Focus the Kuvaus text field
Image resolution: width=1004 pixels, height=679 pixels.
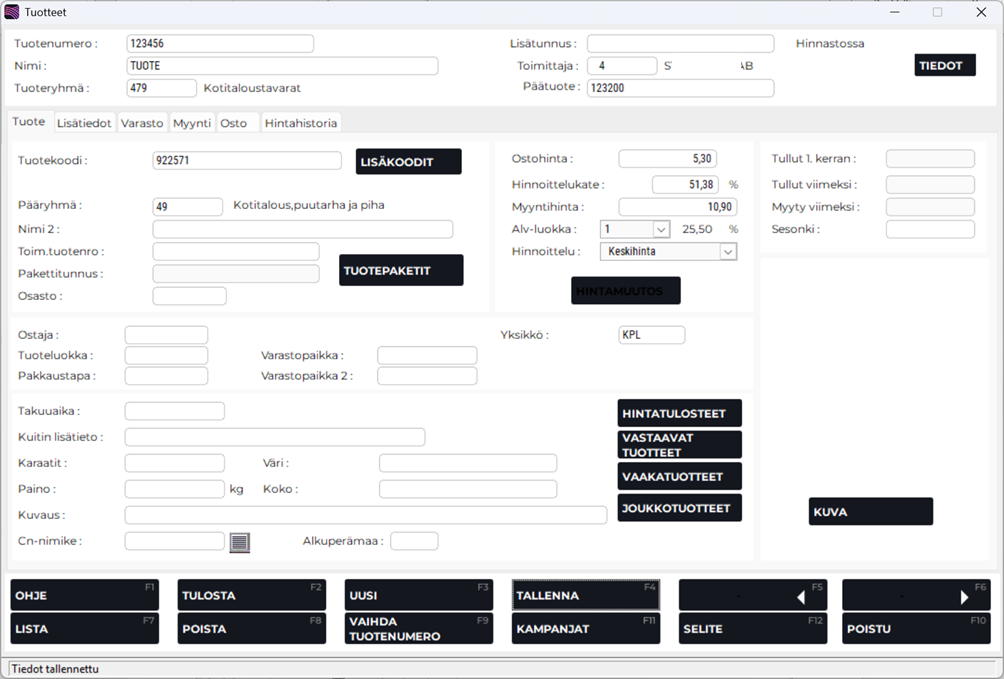coord(365,515)
